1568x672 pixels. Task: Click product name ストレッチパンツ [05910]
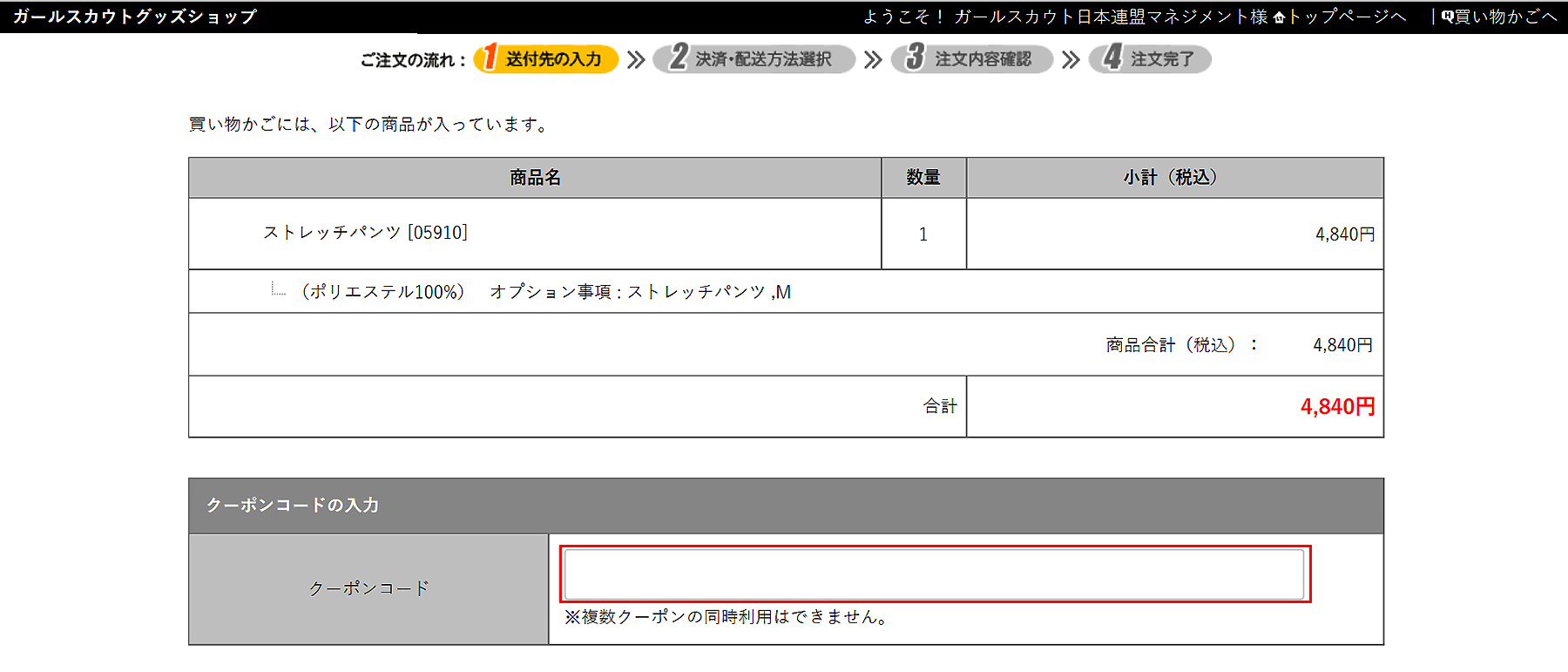point(366,233)
